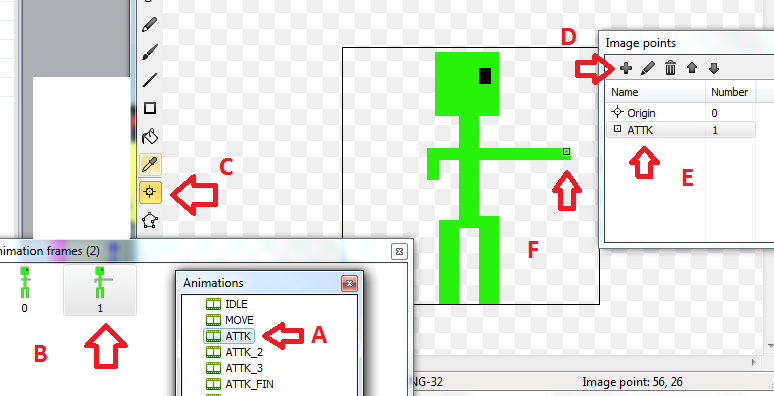This screenshot has width=774, height=396.
Task: Select the Collision Polygon tool
Action: 150,220
